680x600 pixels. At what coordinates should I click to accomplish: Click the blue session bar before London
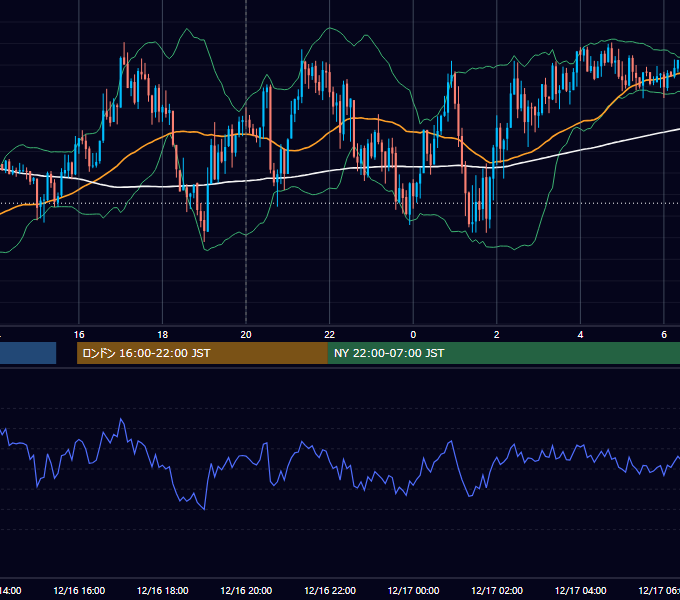click(28, 353)
